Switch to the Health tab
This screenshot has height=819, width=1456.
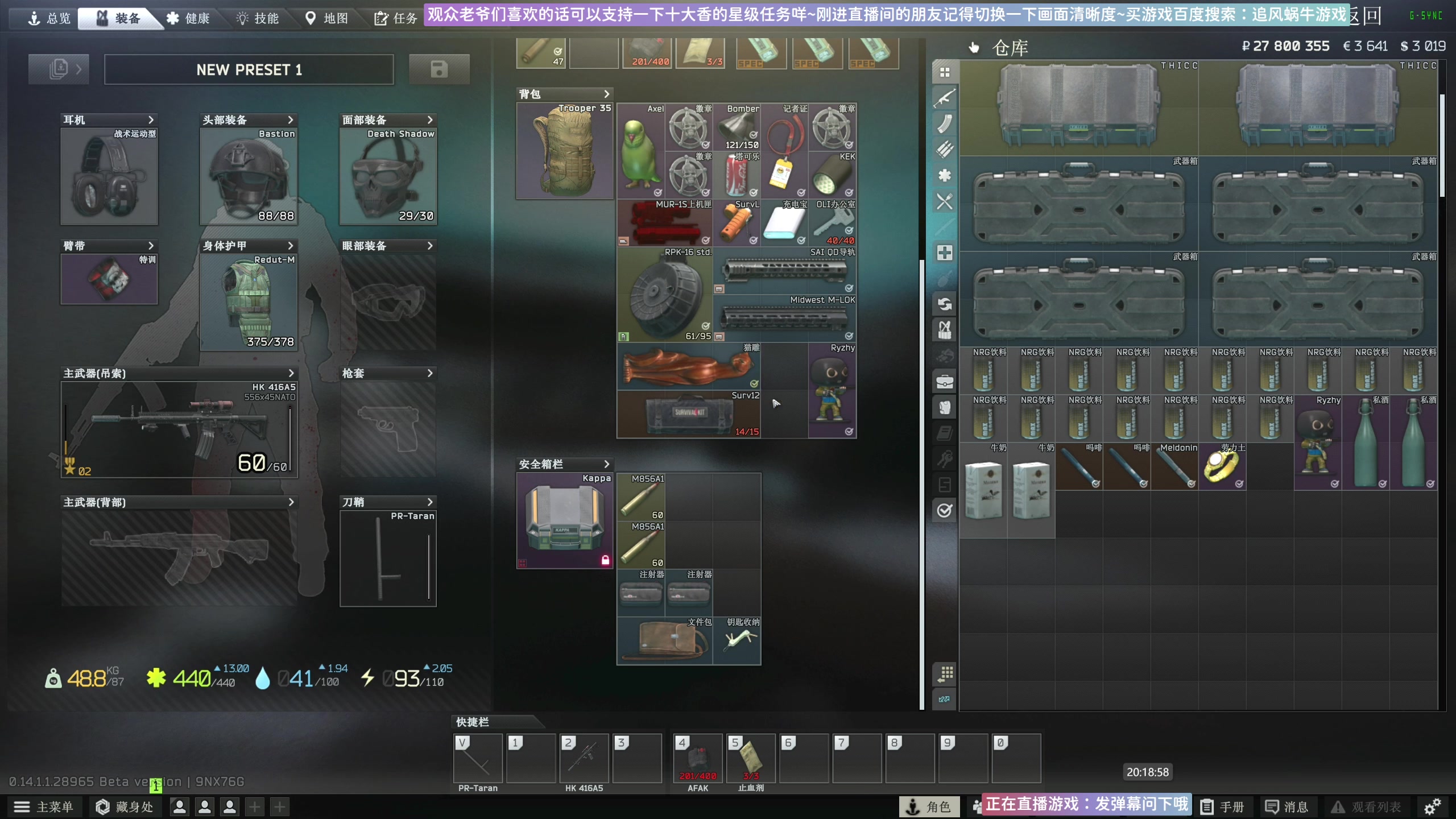click(x=189, y=18)
